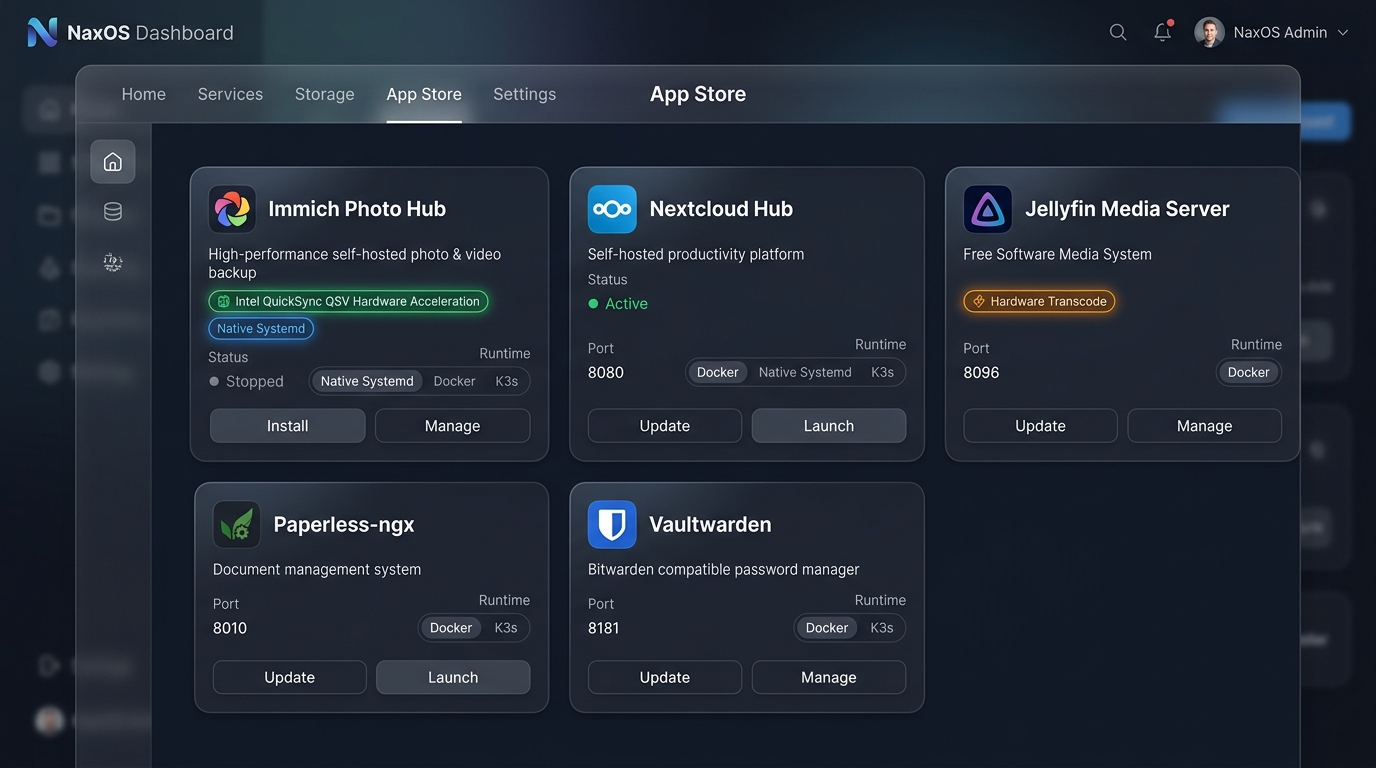Image resolution: width=1376 pixels, height=768 pixels.
Task: Select the App Store tab
Action: coord(424,94)
